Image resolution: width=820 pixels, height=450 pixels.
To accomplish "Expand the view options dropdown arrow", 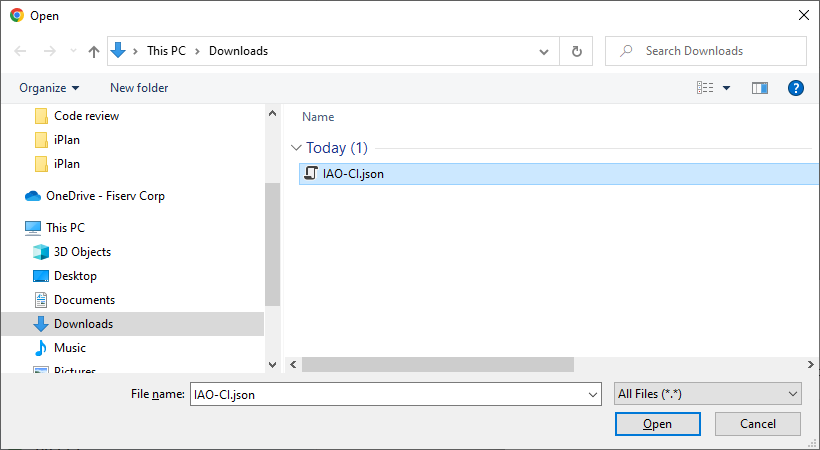I will (726, 88).
